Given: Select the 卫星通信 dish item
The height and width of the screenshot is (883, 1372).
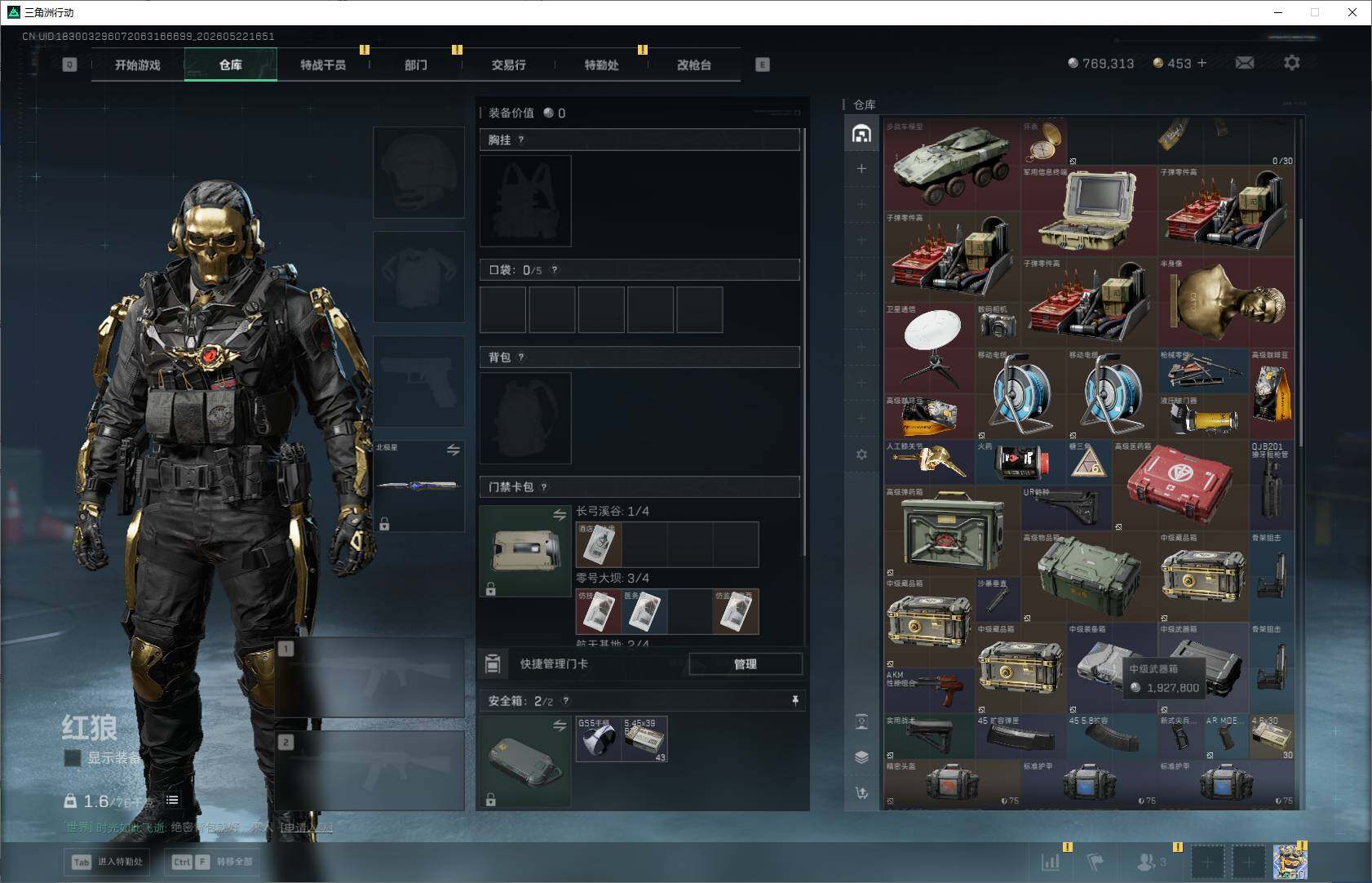Looking at the screenshot, I should pyautogui.click(x=929, y=348).
